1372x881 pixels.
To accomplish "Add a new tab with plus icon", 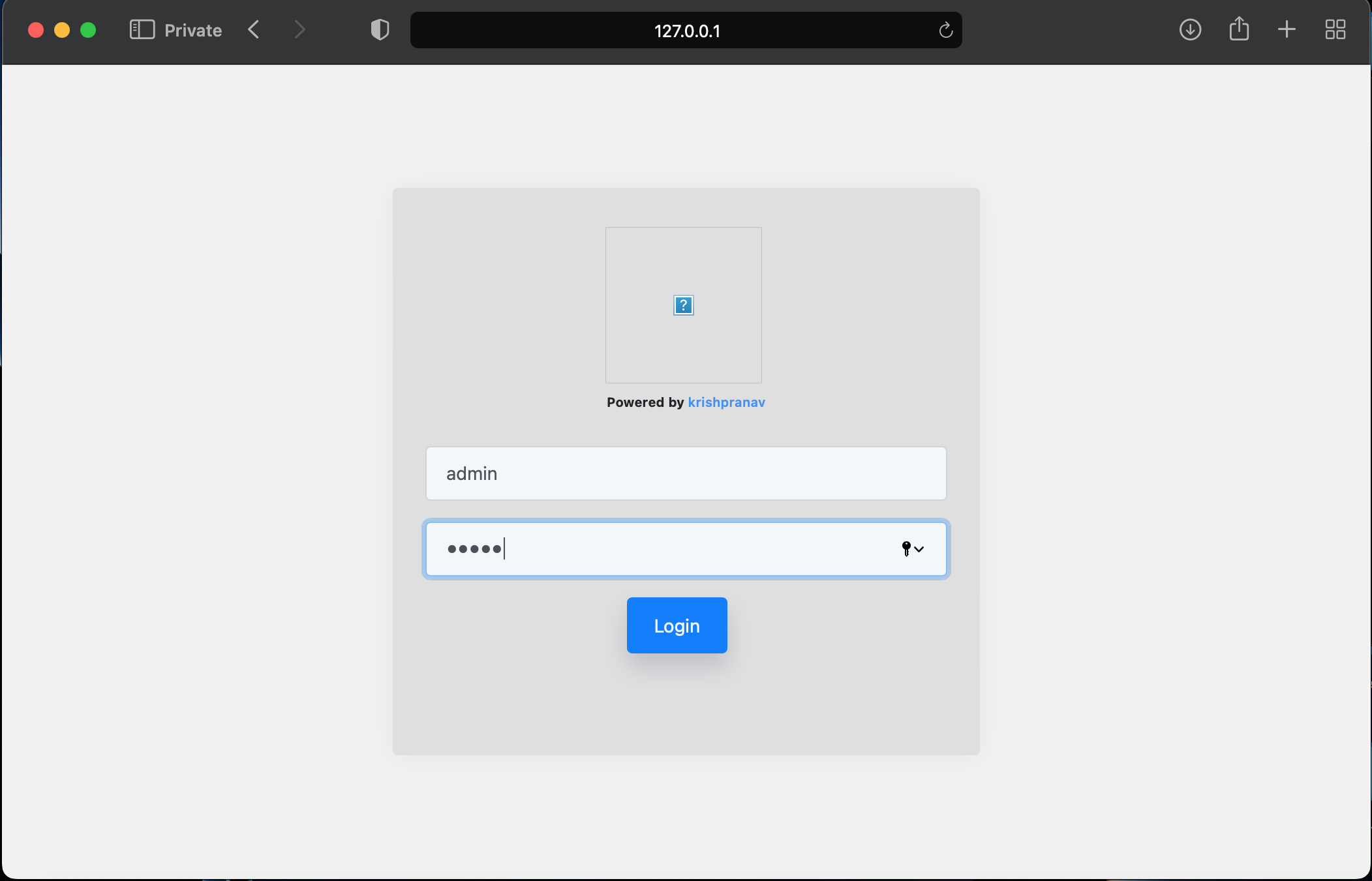I will tap(1287, 30).
